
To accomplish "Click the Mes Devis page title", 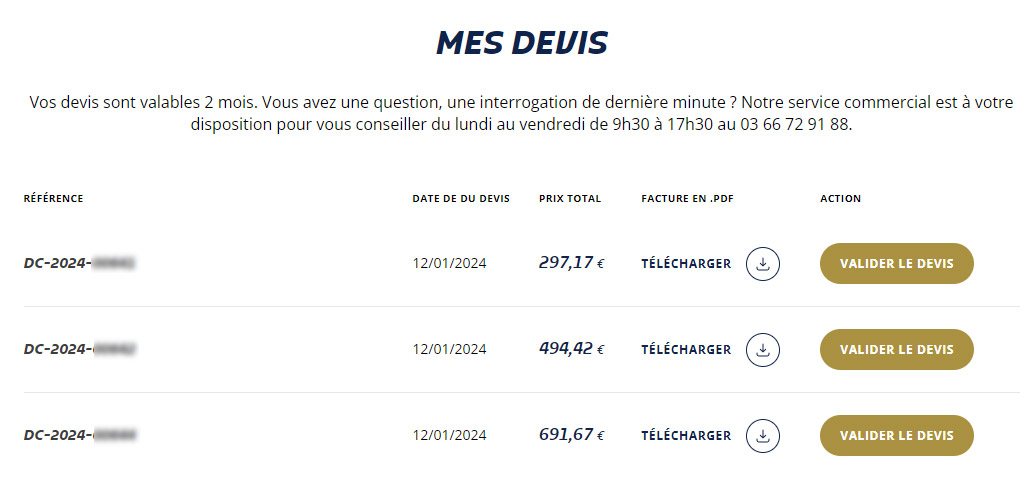I will [x=522, y=43].
